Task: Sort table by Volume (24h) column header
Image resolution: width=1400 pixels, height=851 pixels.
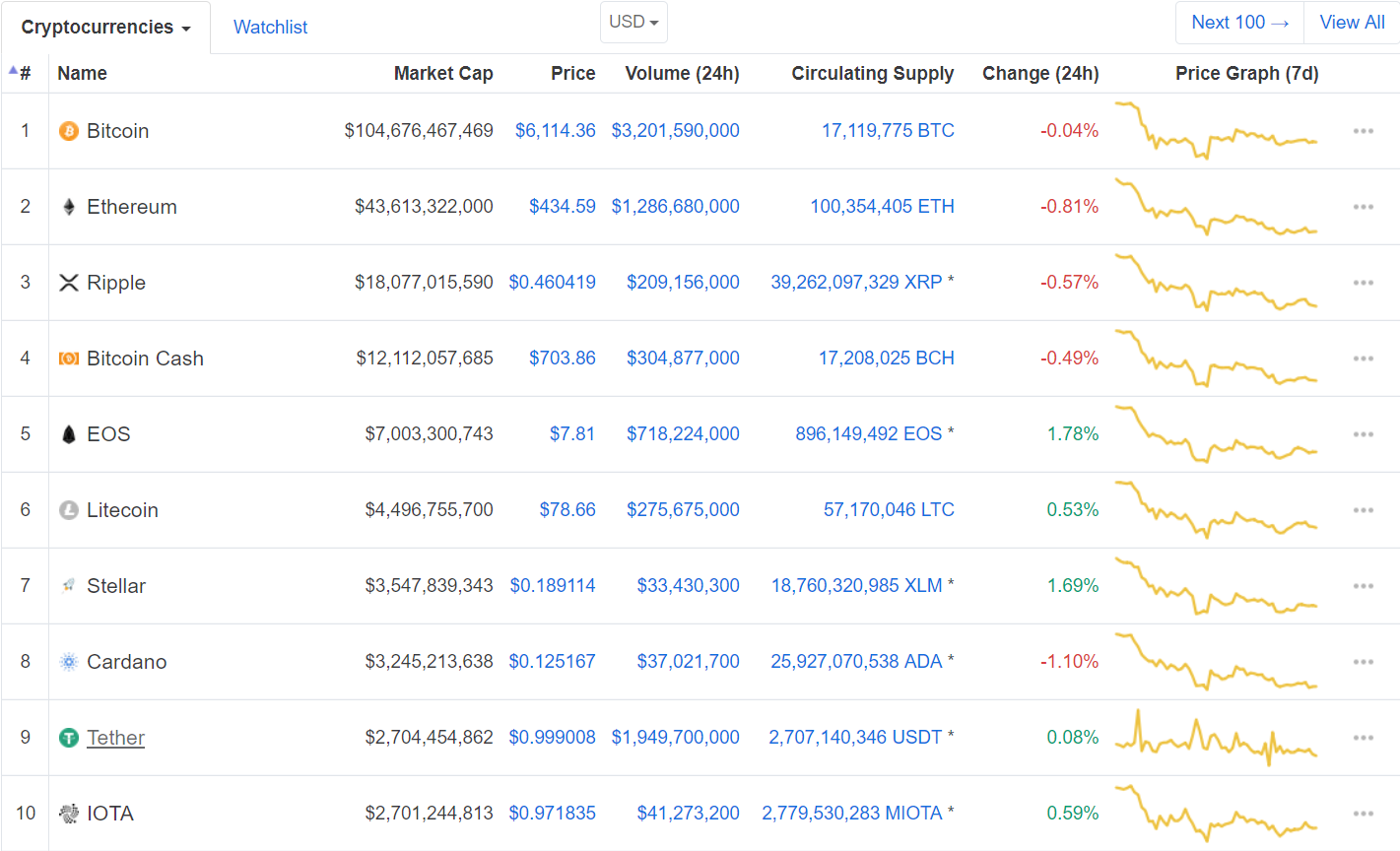Action: (x=683, y=73)
